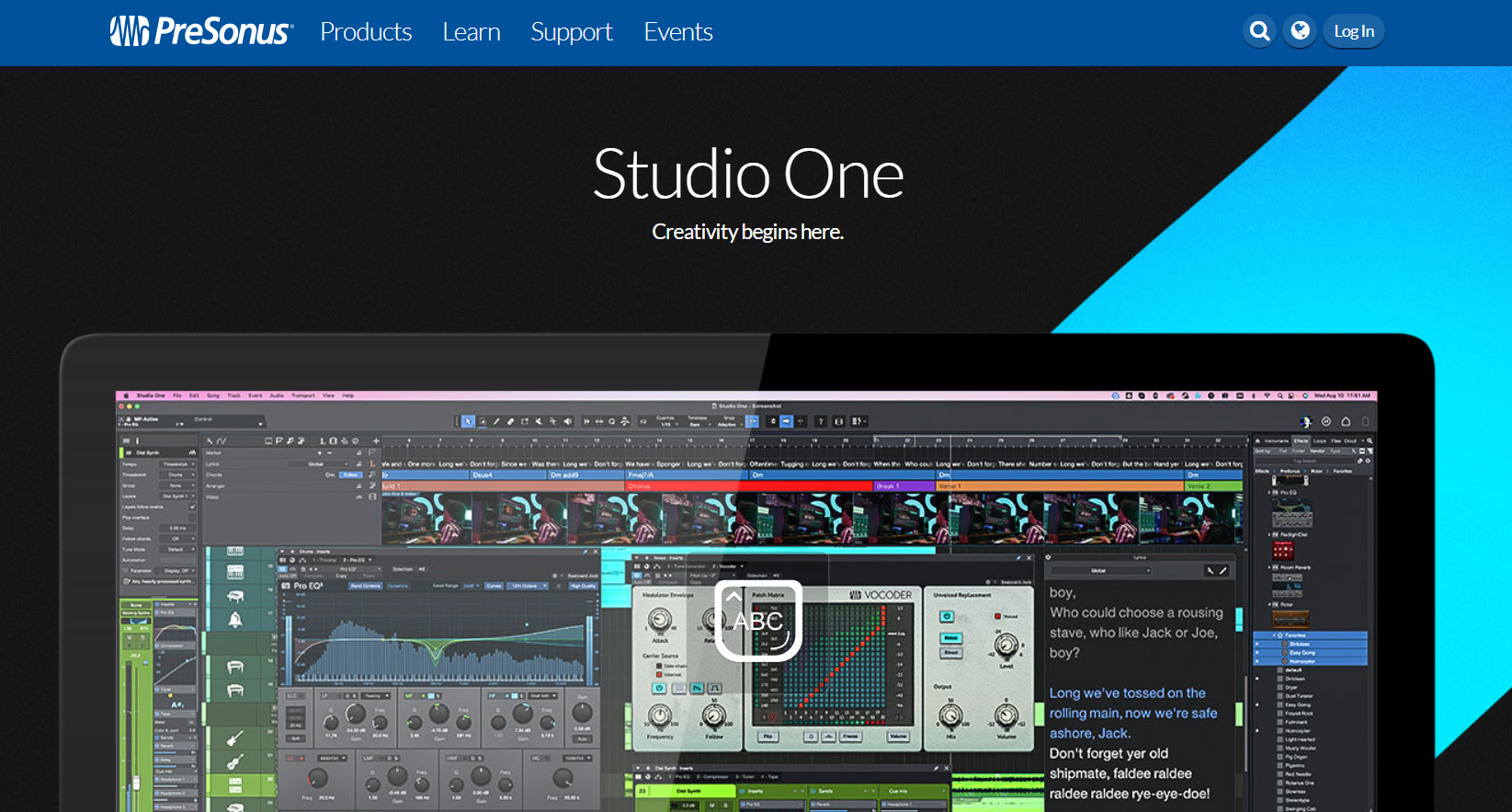The width and height of the screenshot is (1512, 812).
Task: Open the Follow chords dropdown
Action: coord(176,539)
